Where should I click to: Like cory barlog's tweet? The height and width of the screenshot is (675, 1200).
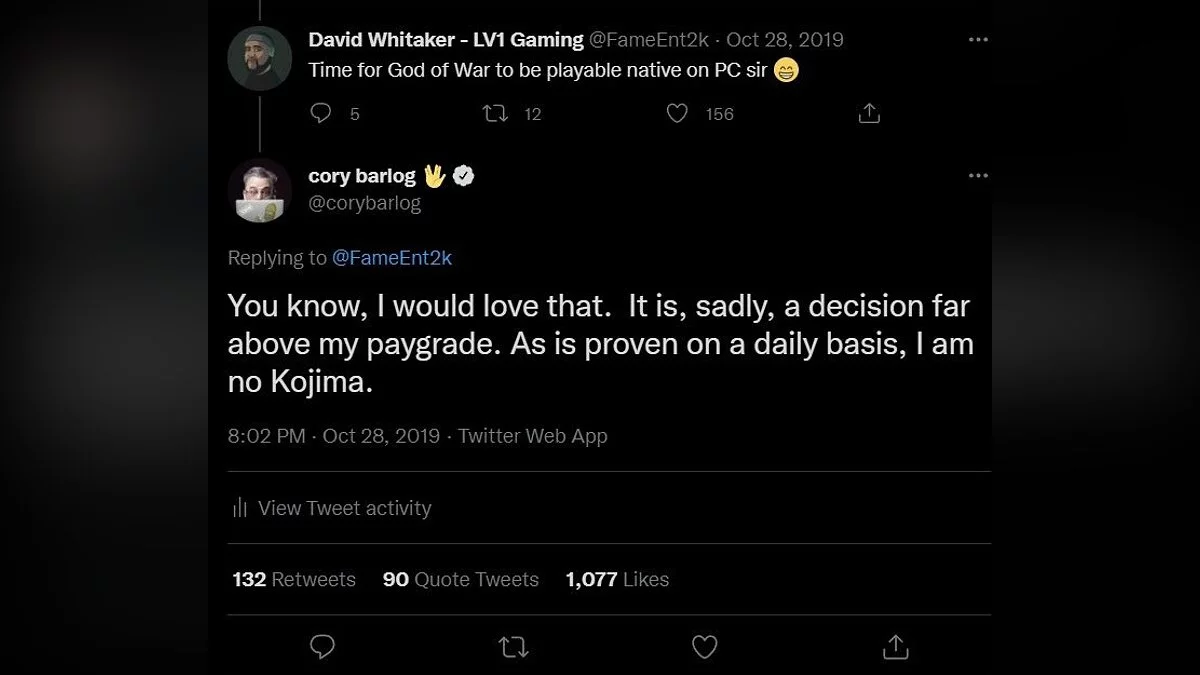[x=705, y=646]
